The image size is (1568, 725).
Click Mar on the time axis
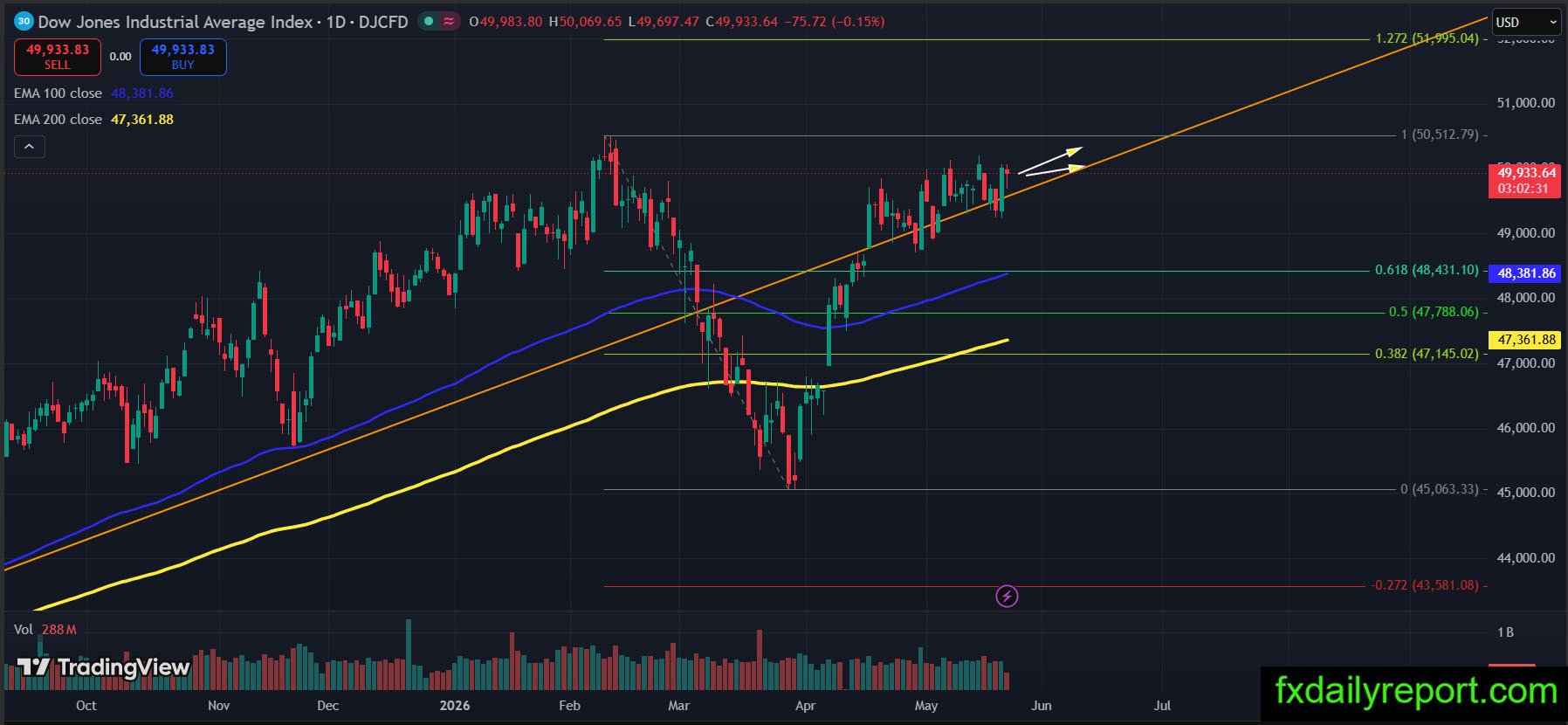point(678,706)
